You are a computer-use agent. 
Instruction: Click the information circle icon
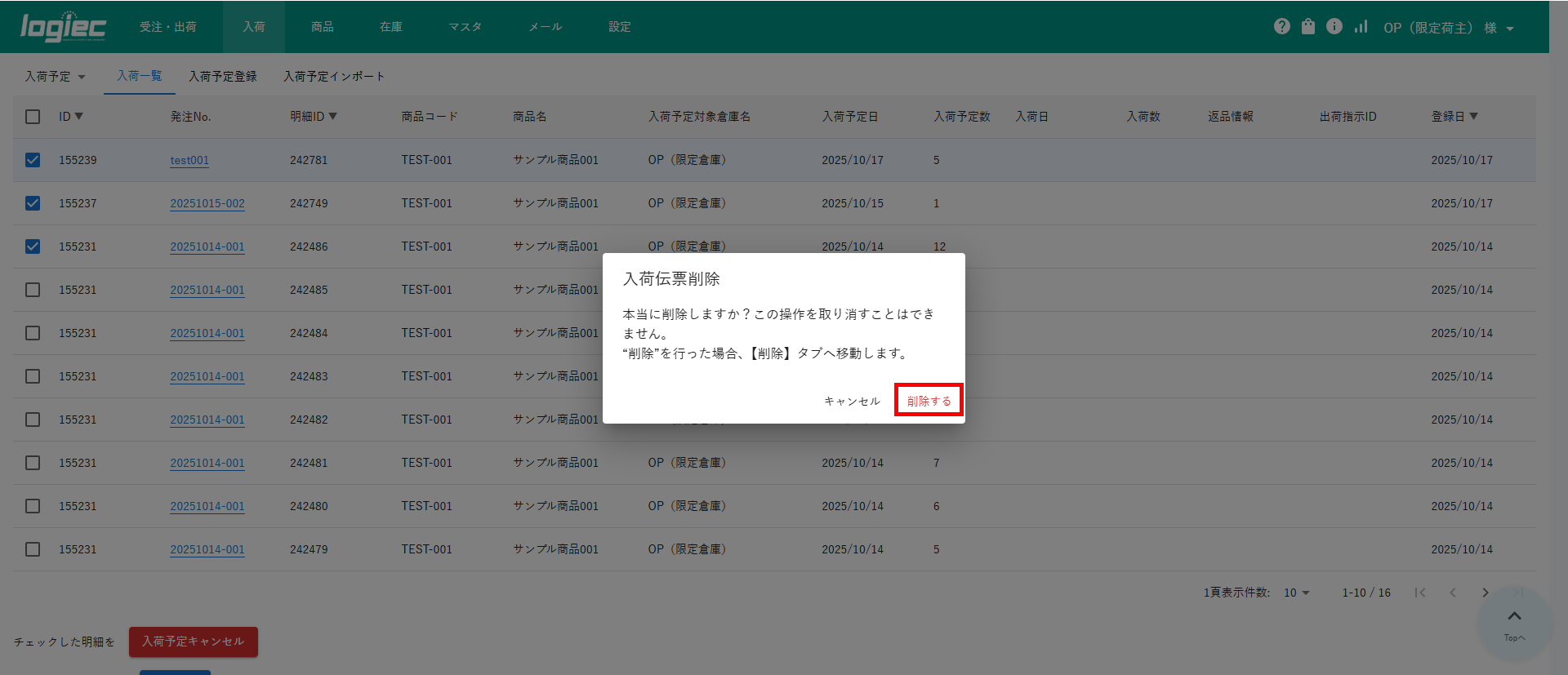(x=1334, y=27)
